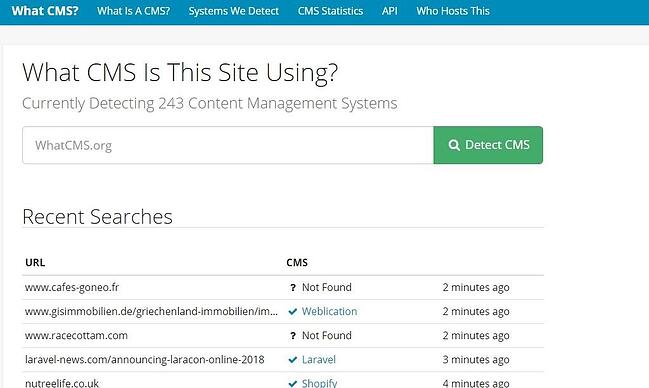Viewport: 649px width, 388px height.
Task: Select the www.gisimmobilien.de URL cell
Action: (x=151, y=311)
